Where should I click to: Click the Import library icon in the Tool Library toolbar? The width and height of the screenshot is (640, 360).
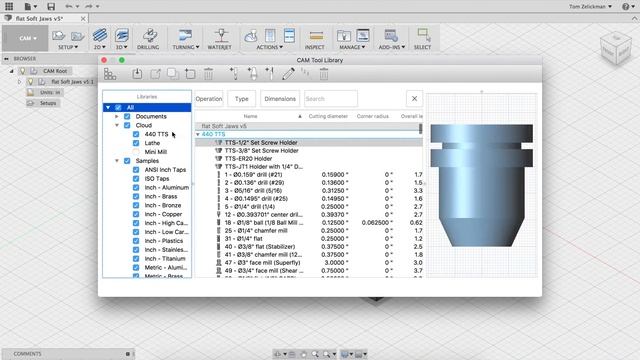[137, 74]
